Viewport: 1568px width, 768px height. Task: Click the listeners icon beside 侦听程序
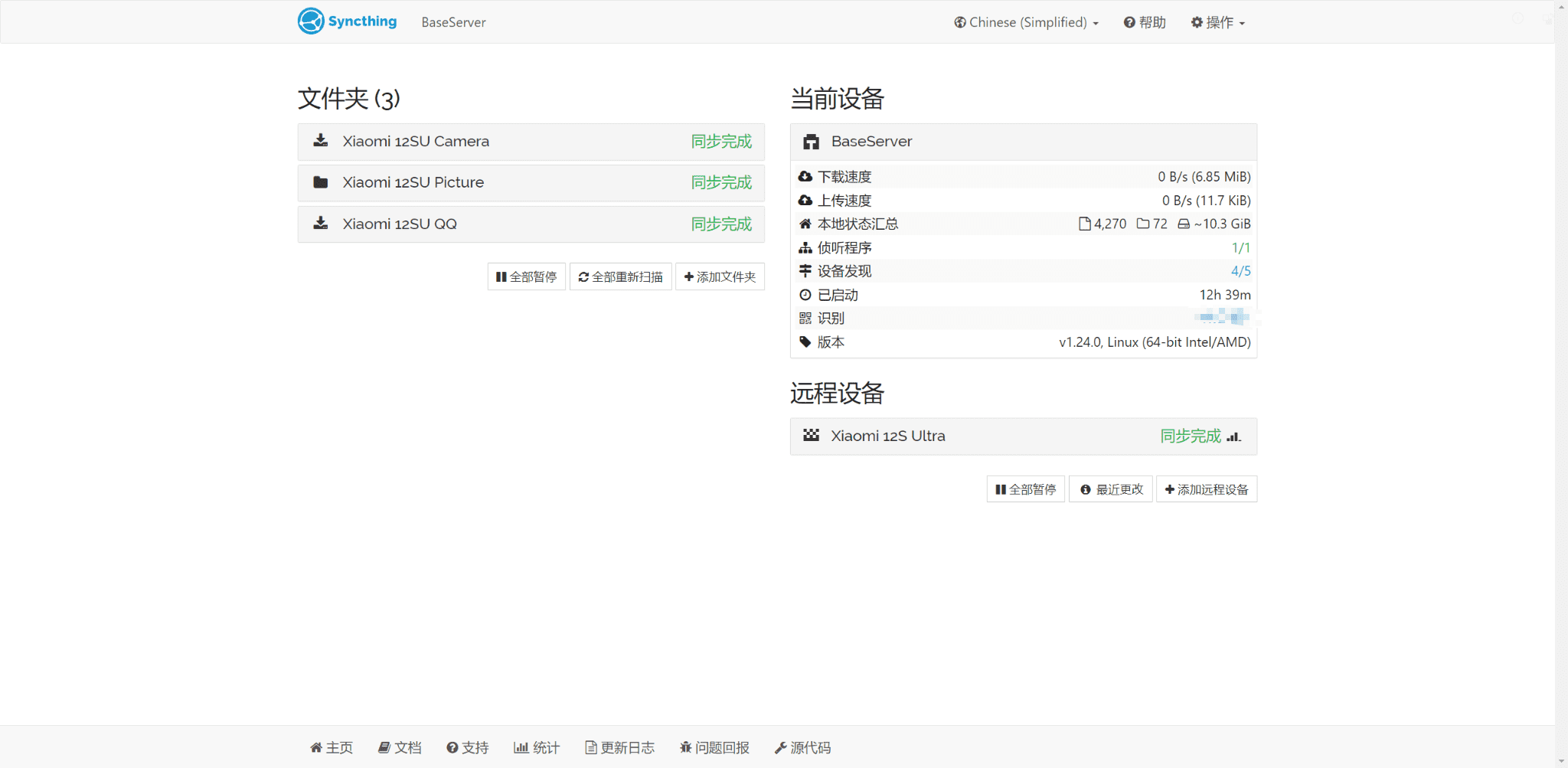805,247
